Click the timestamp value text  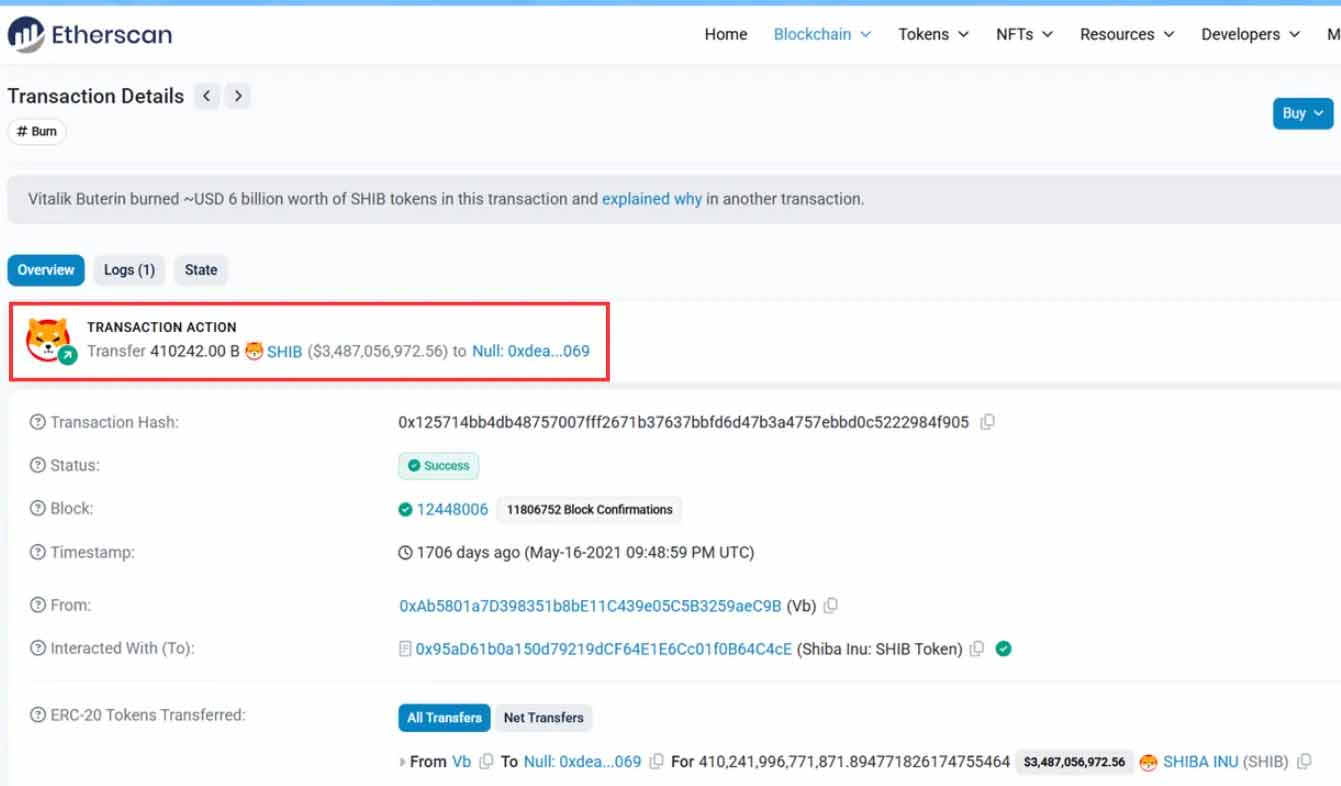[x=585, y=552]
